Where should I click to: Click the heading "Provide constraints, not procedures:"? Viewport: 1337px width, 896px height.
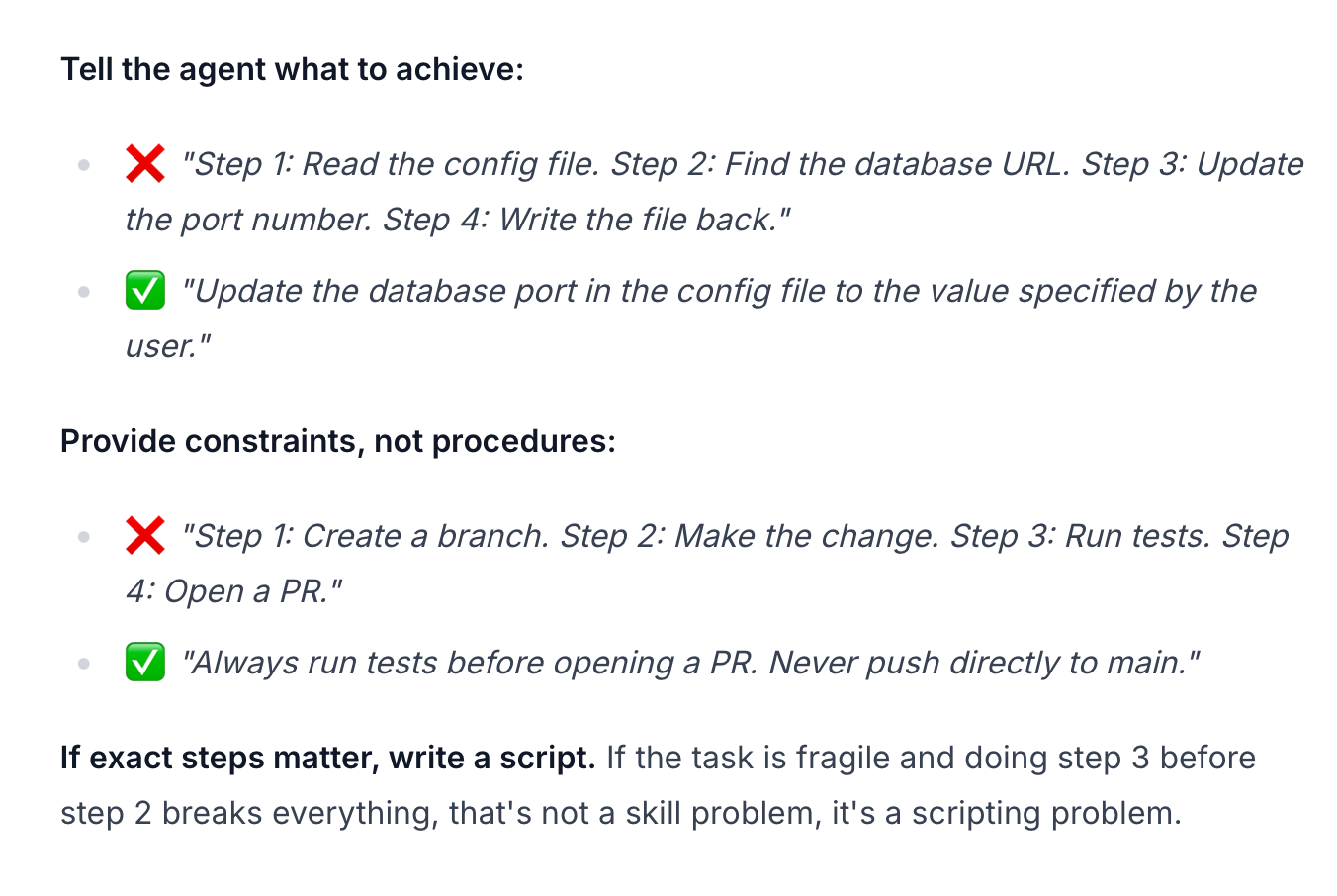(x=337, y=441)
